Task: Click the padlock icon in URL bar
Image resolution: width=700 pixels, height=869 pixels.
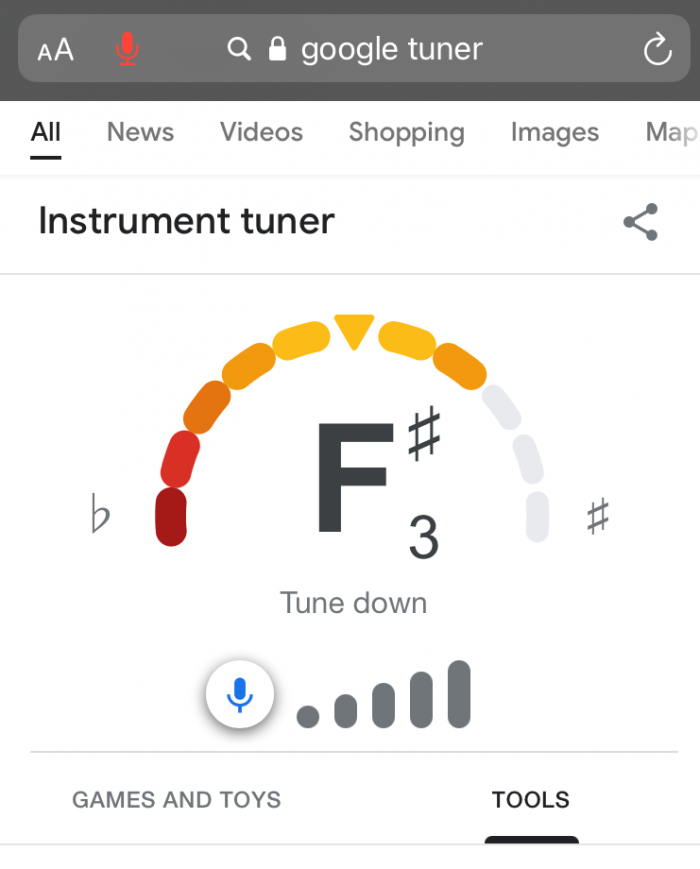Action: click(277, 49)
